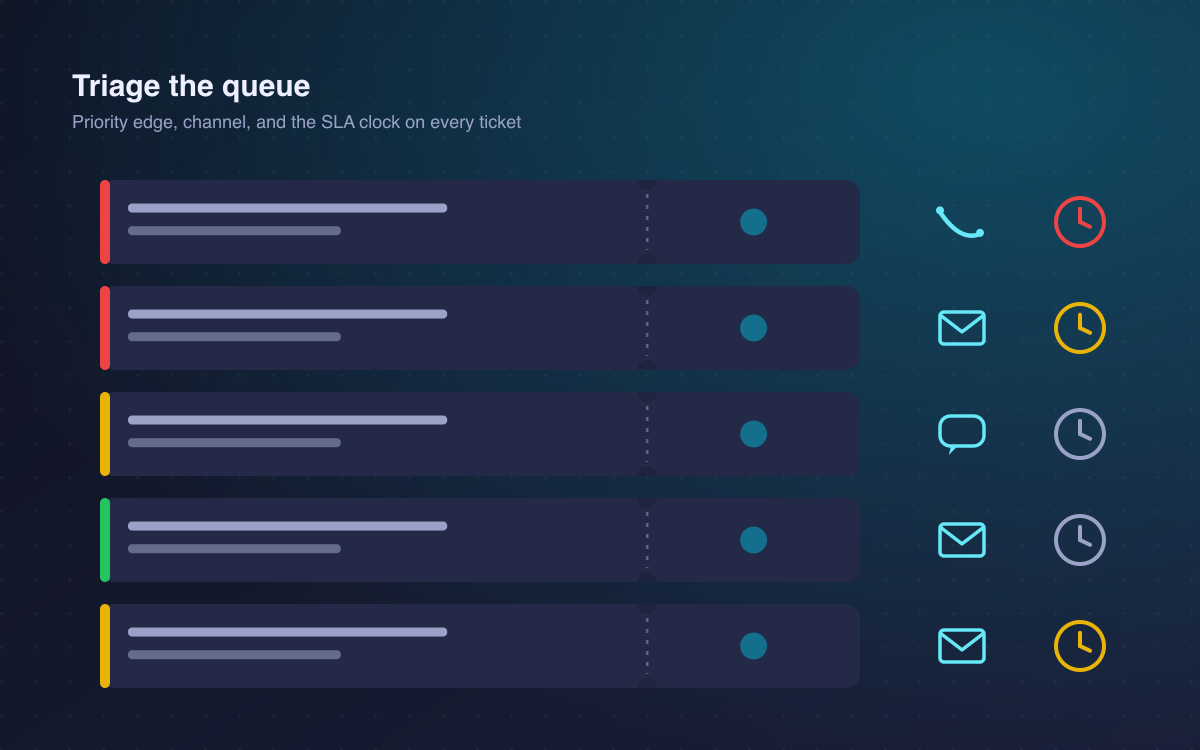Open the first red-priority ticket card
The width and height of the screenshot is (1200, 750).
click(x=480, y=222)
